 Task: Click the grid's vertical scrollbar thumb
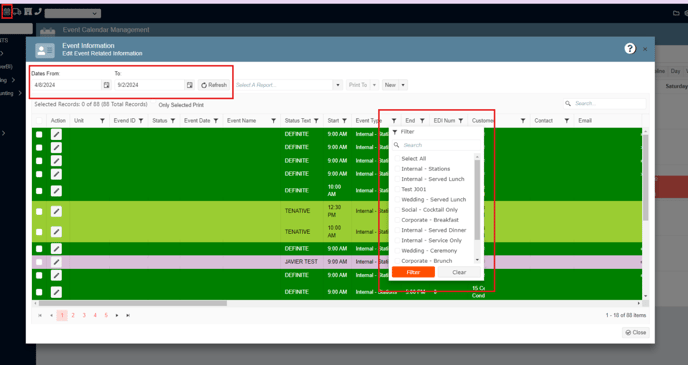[645, 177]
